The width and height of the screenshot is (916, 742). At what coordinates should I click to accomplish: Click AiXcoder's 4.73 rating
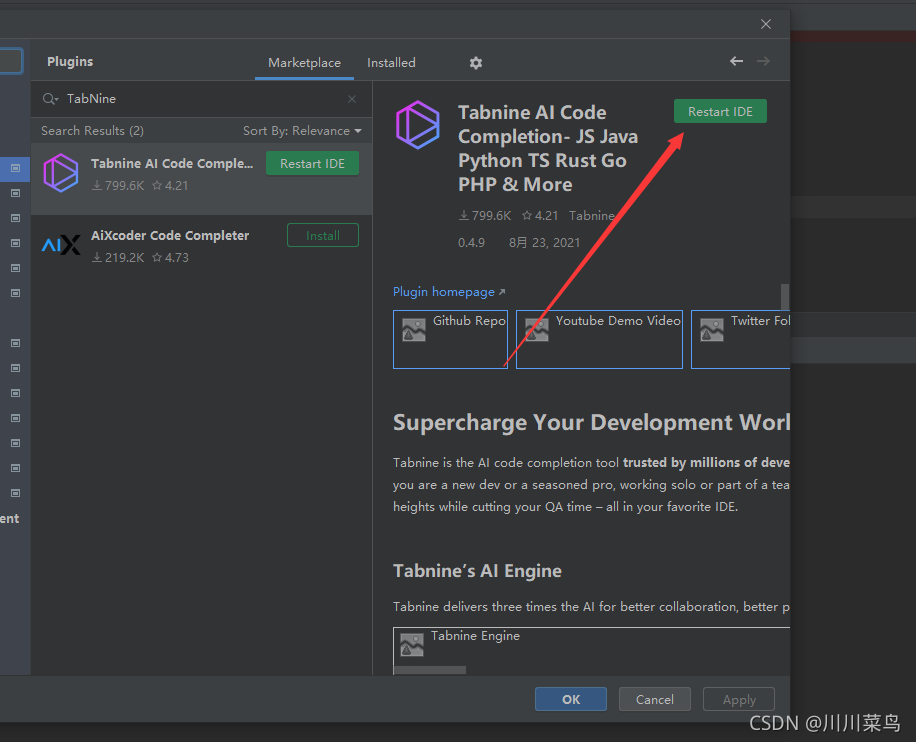click(x=171, y=258)
